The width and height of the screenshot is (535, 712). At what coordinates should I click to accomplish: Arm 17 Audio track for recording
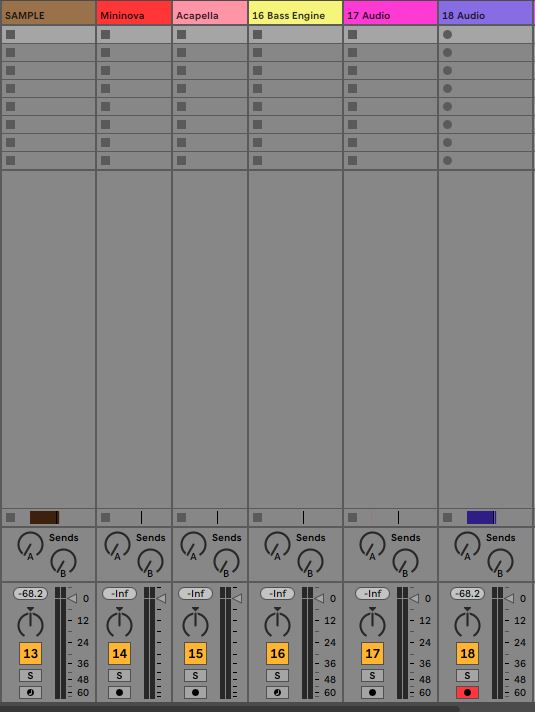click(x=372, y=692)
